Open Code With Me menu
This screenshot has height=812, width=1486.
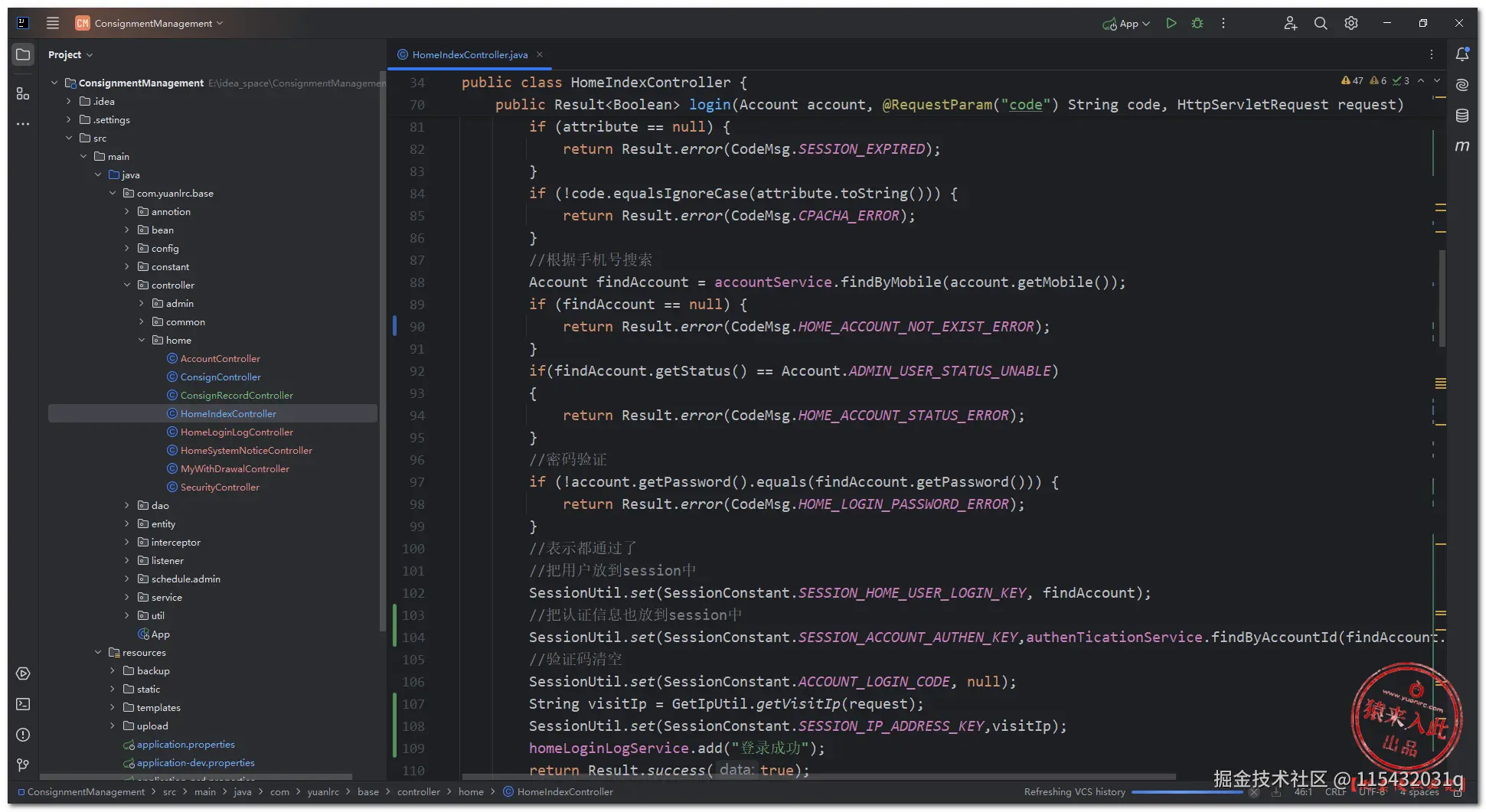(1291, 23)
